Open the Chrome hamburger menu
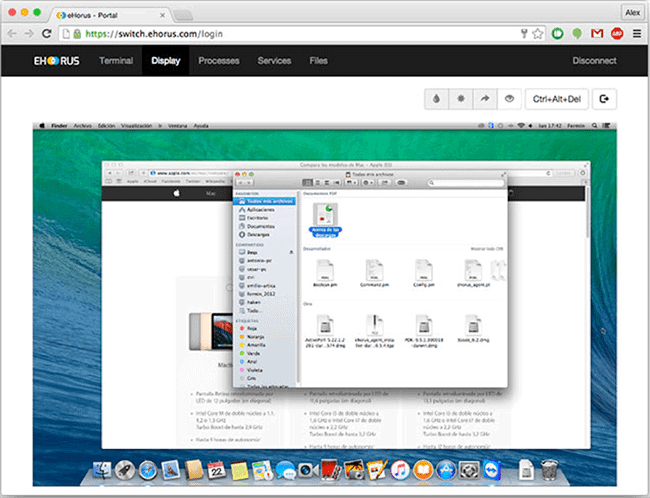Image resolution: width=650 pixels, height=498 pixels. 637,34
